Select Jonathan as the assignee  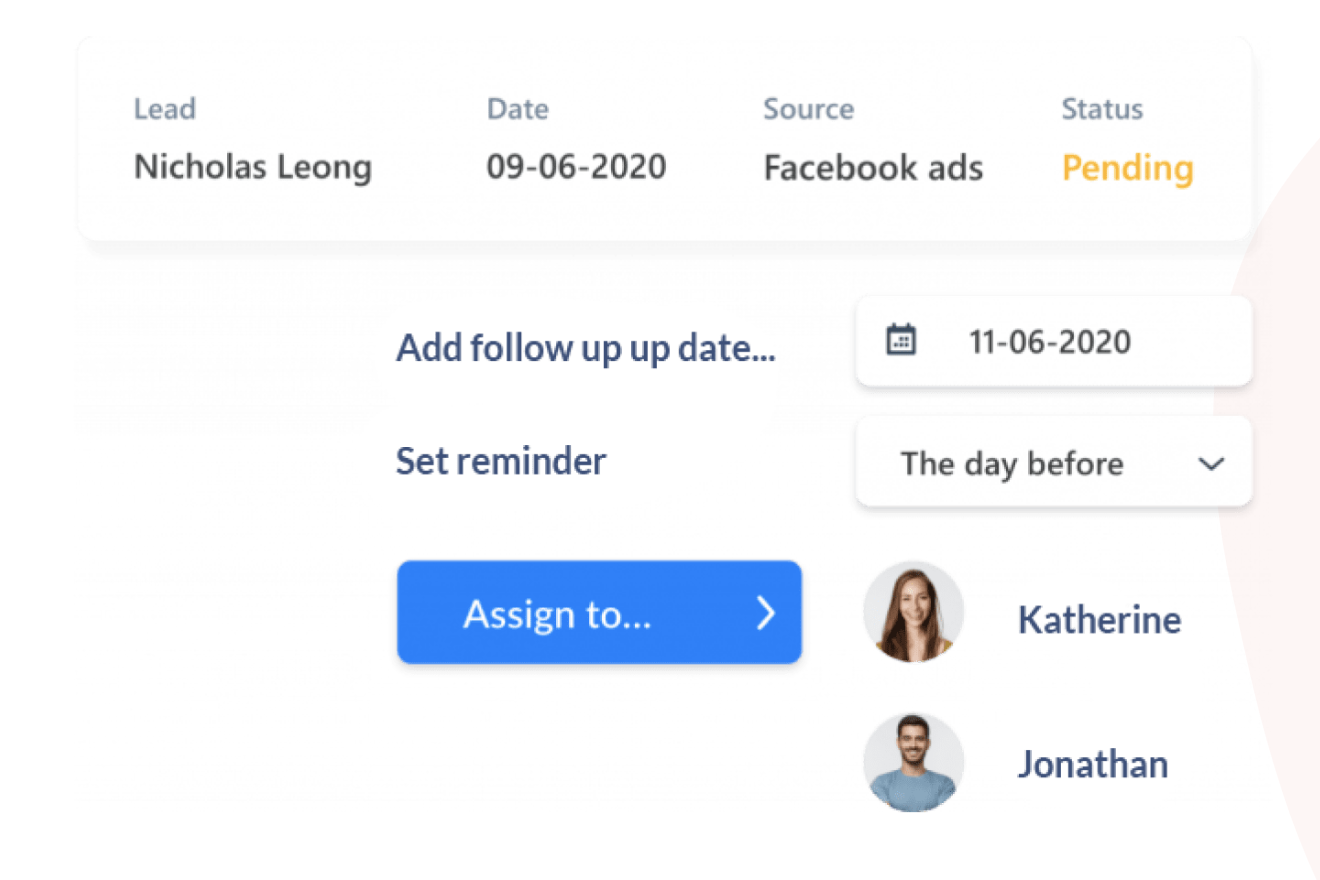[1092, 765]
